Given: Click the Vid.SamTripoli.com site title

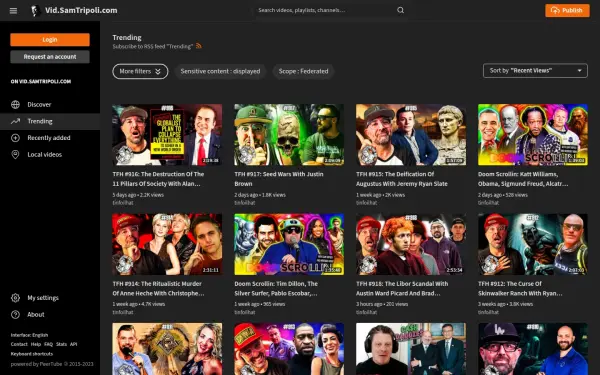Looking at the screenshot, I should coord(81,10).
